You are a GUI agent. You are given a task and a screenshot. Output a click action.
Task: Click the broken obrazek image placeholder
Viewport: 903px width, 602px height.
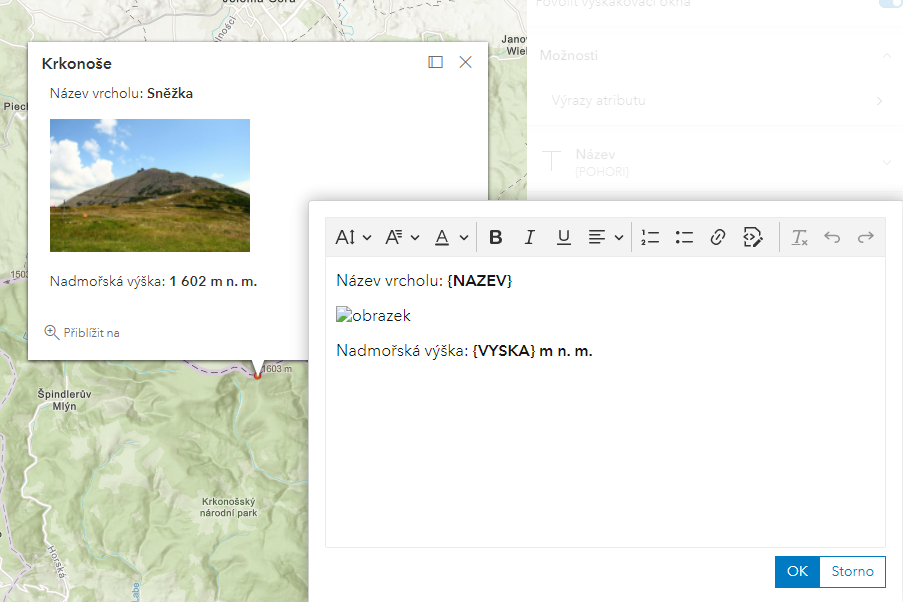tap(373, 315)
